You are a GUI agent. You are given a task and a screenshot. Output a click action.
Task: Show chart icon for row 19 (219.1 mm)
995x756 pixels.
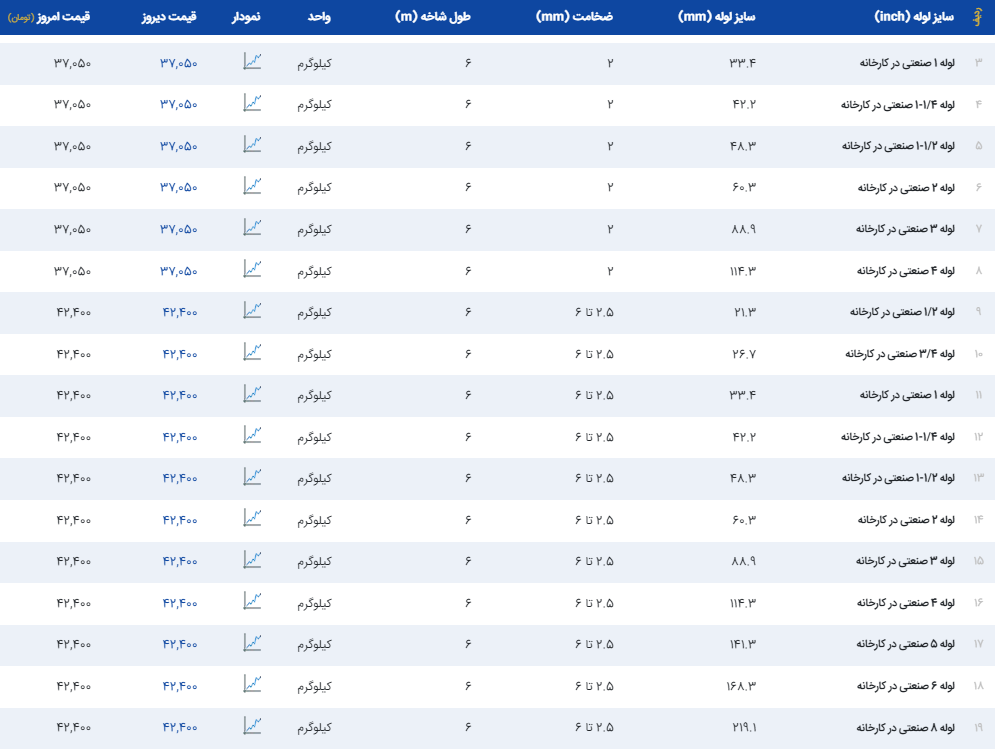coord(252,726)
